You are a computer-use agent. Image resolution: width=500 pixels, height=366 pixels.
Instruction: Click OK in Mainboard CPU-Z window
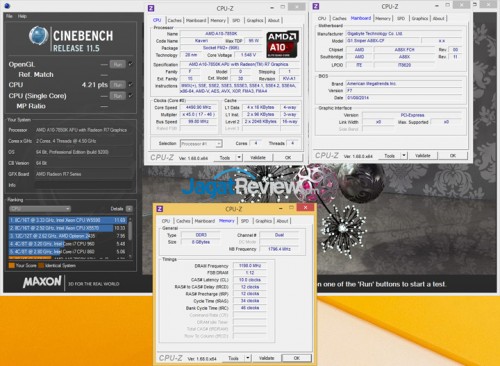point(453,156)
